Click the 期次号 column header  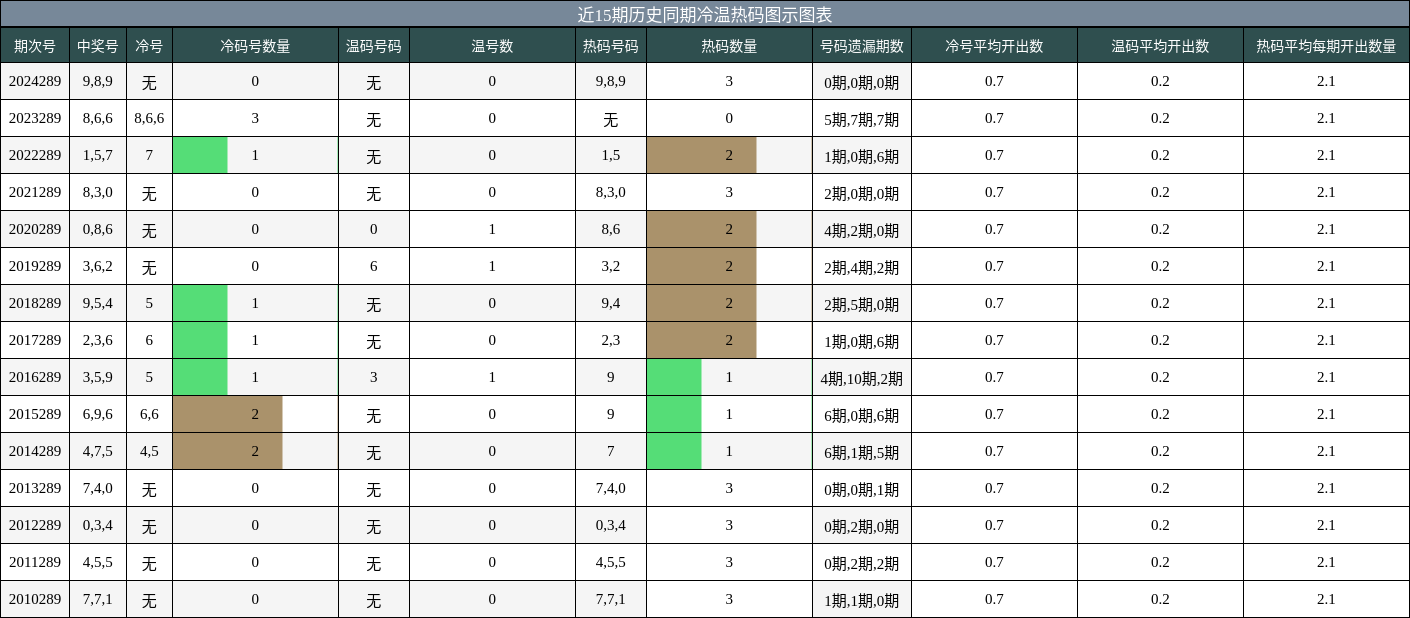pos(32,45)
